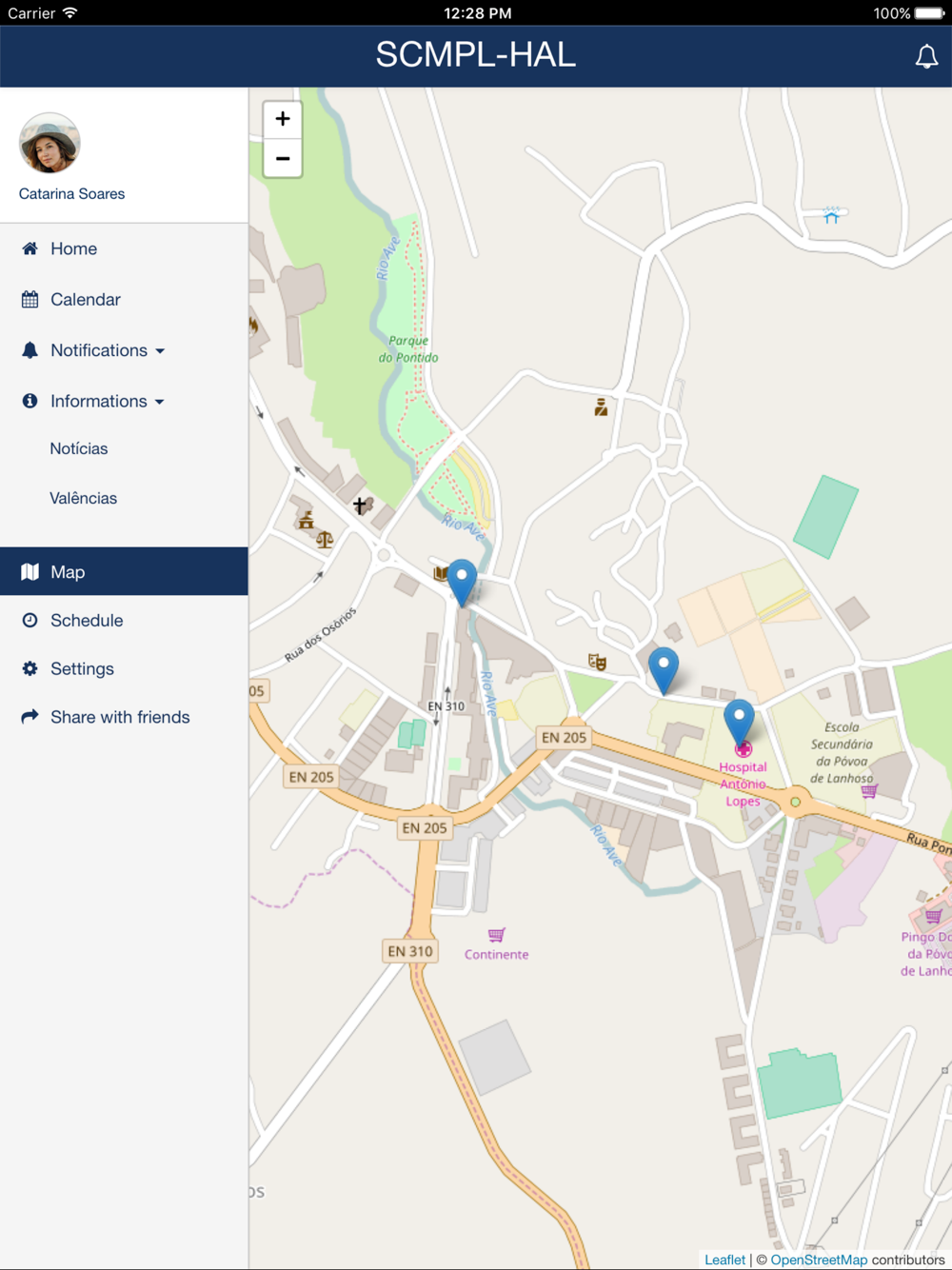Open the Valências submenu item
952x1270 pixels.
tap(84, 498)
